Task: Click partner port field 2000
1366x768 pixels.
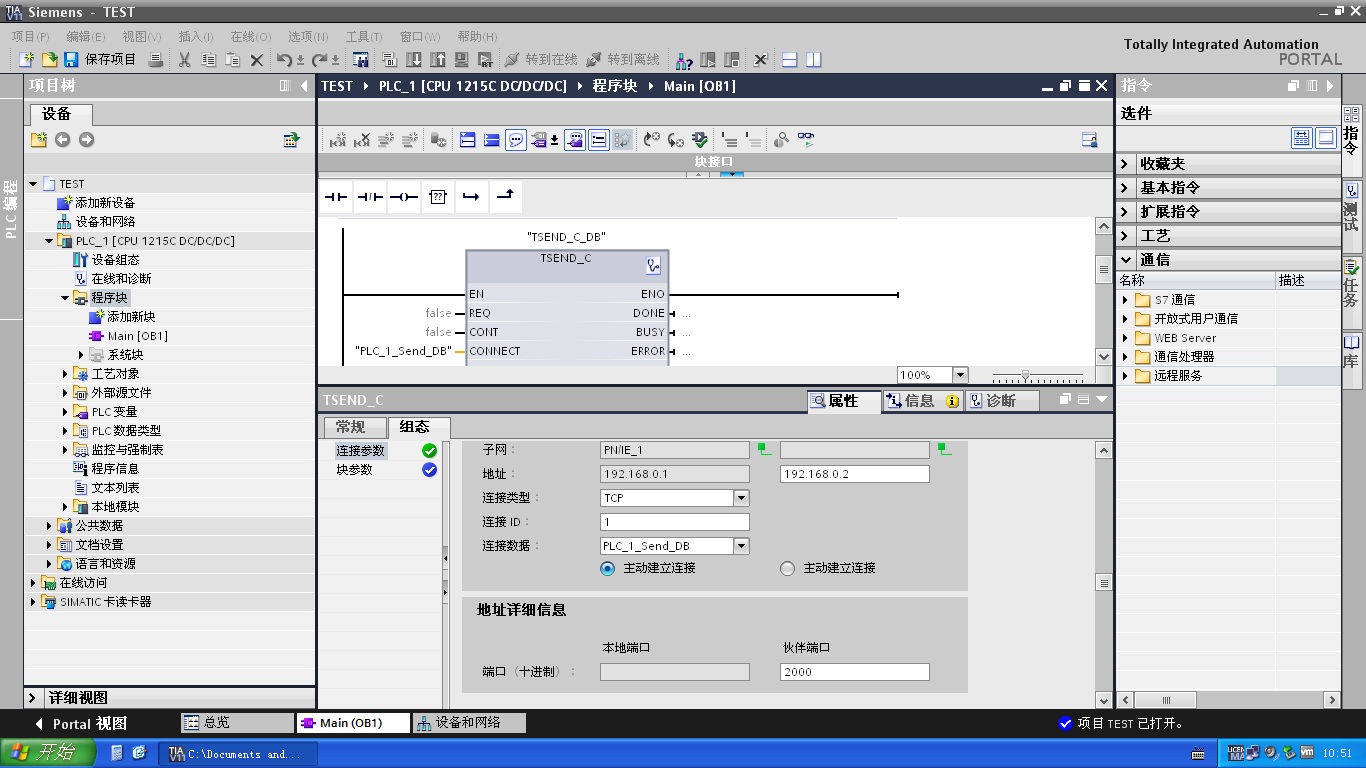Action: click(855, 672)
